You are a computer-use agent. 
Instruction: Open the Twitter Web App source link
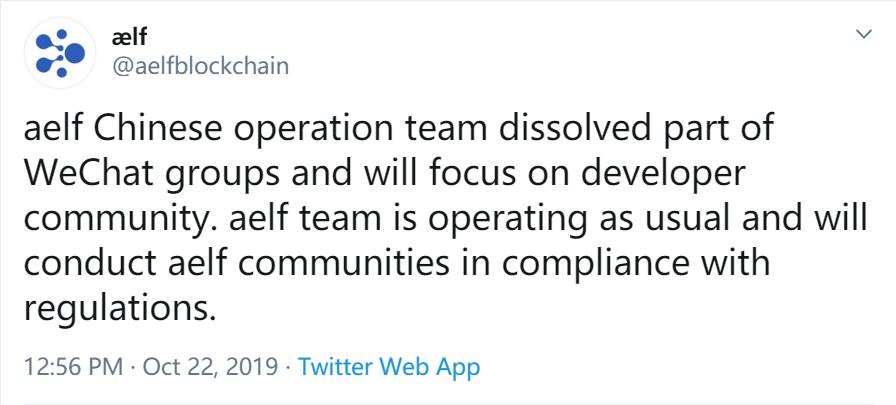[x=389, y=366]
